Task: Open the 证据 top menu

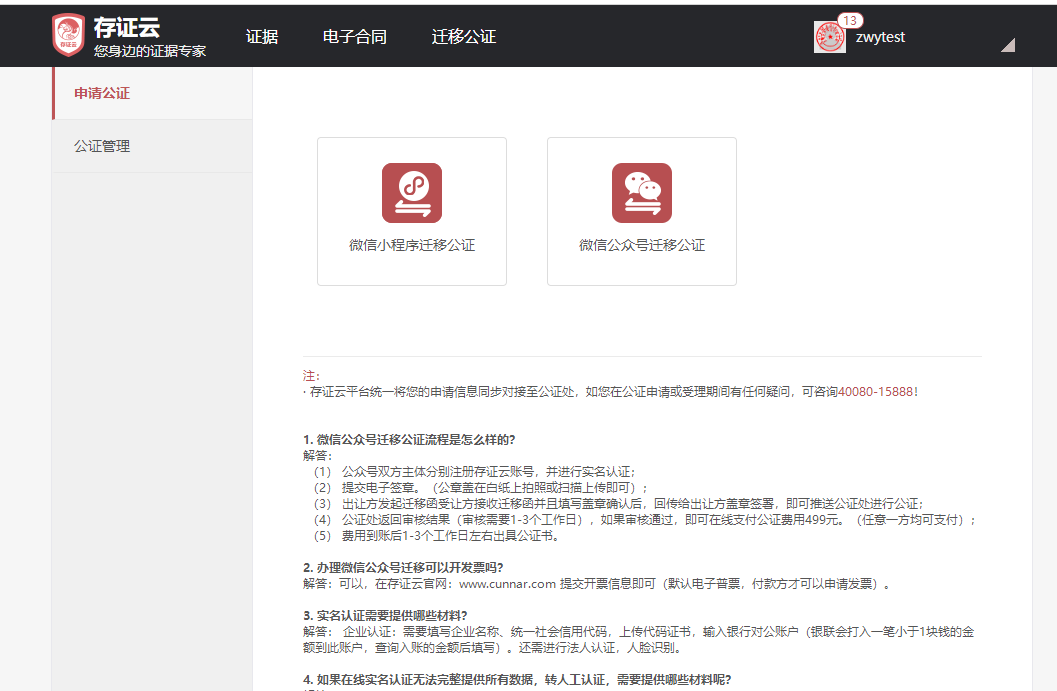Action: pyautogui.click(x=262, y=36)
